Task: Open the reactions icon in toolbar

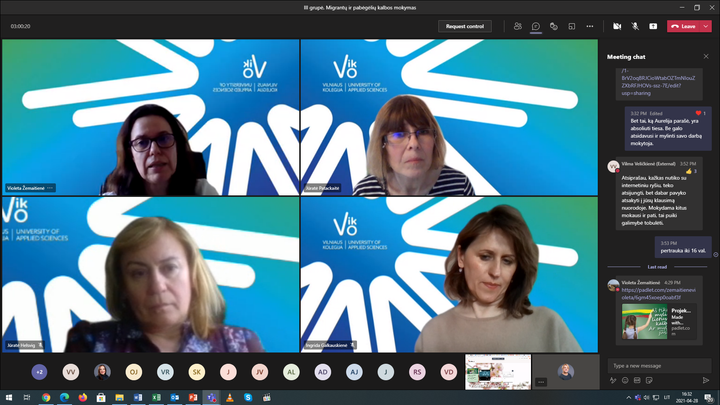Action: 553,26
